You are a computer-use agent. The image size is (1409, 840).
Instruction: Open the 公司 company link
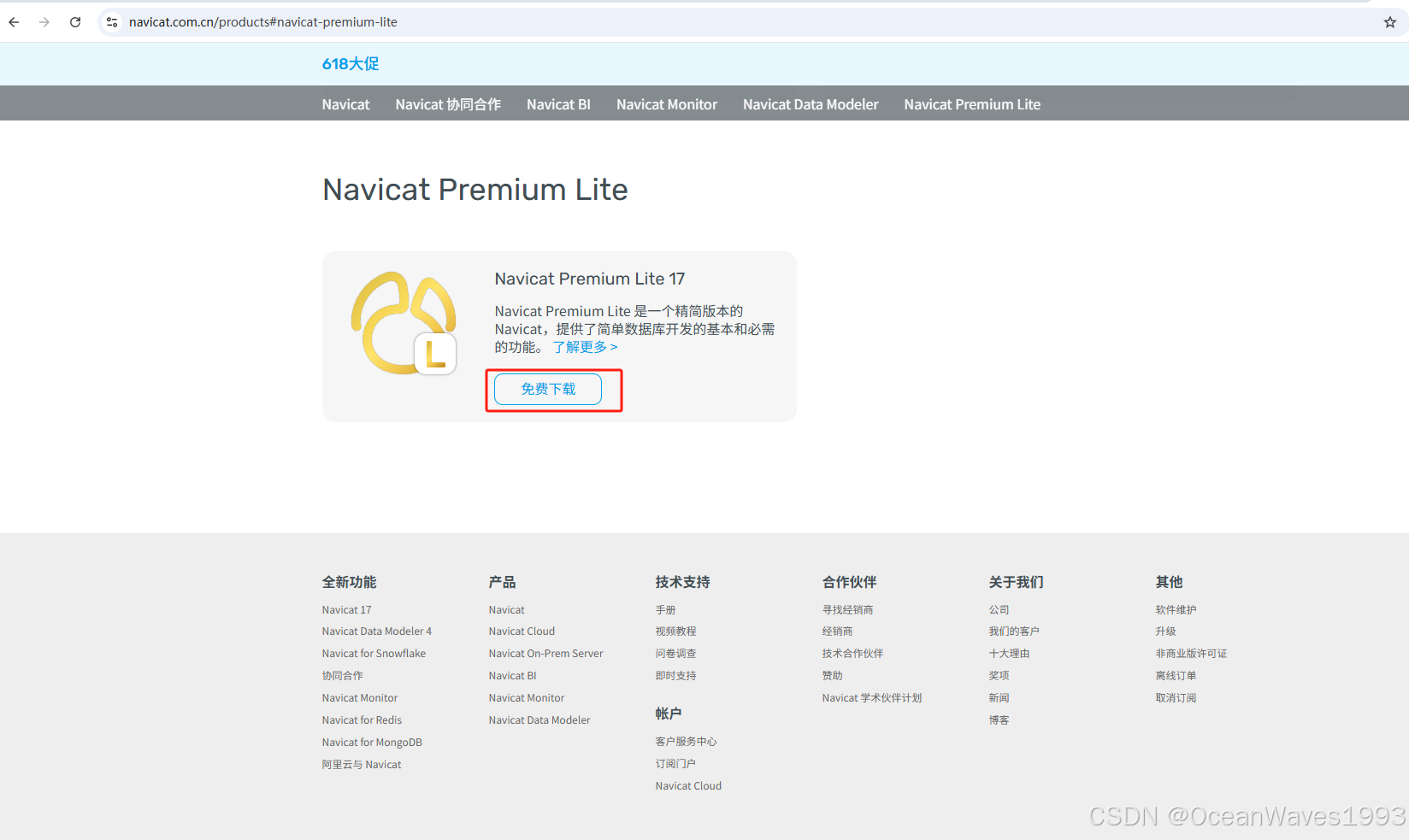tap(999, 609)
